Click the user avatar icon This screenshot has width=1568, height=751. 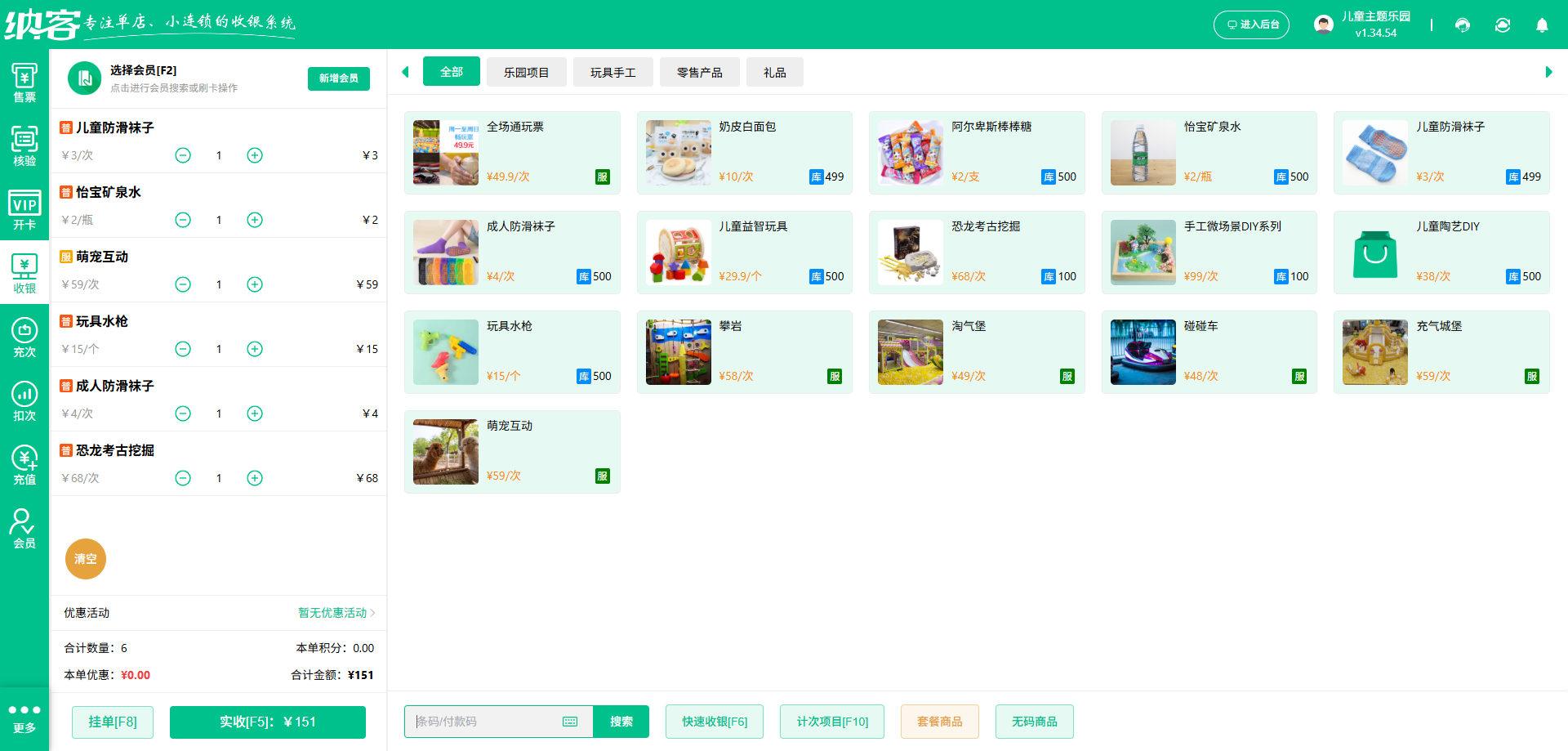coord(1324,25)
